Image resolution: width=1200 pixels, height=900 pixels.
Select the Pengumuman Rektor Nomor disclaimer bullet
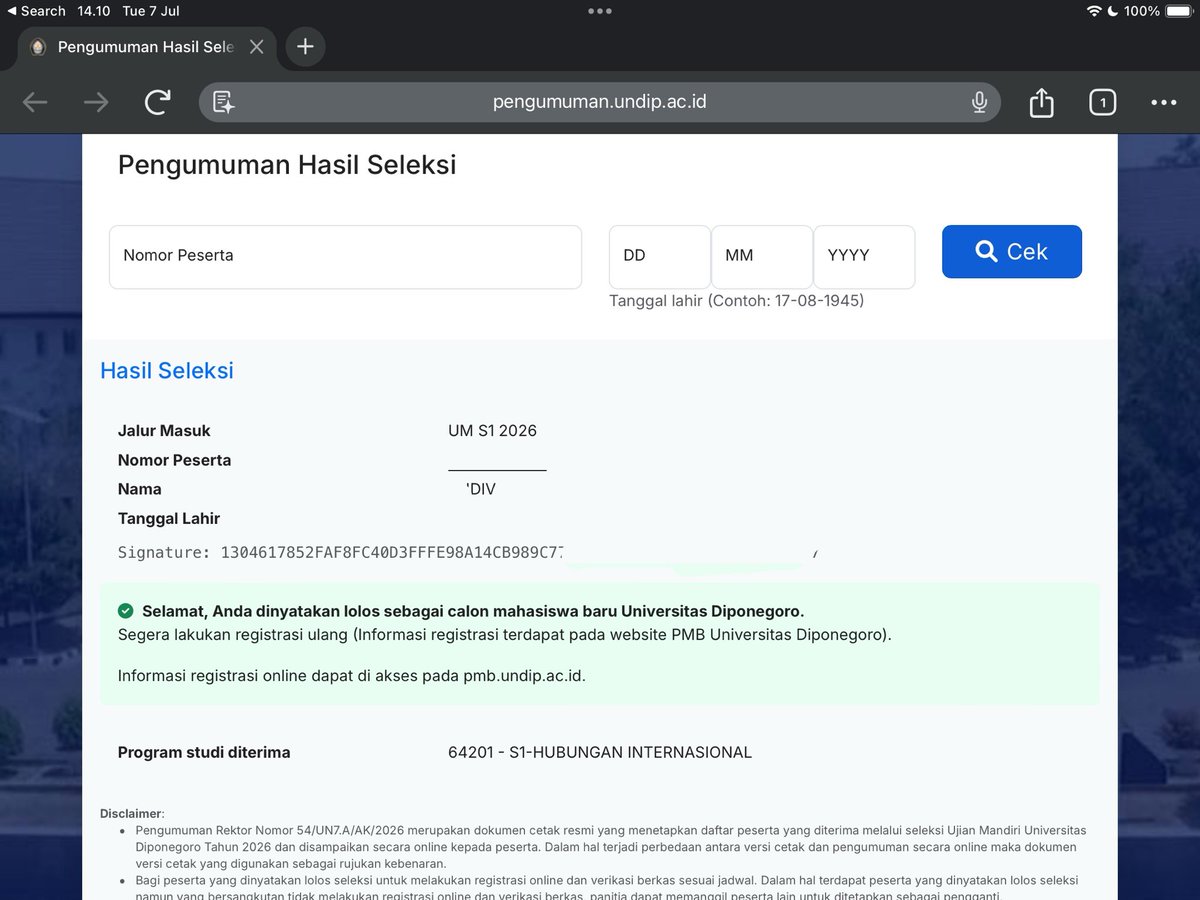click(x=610, y=846)
